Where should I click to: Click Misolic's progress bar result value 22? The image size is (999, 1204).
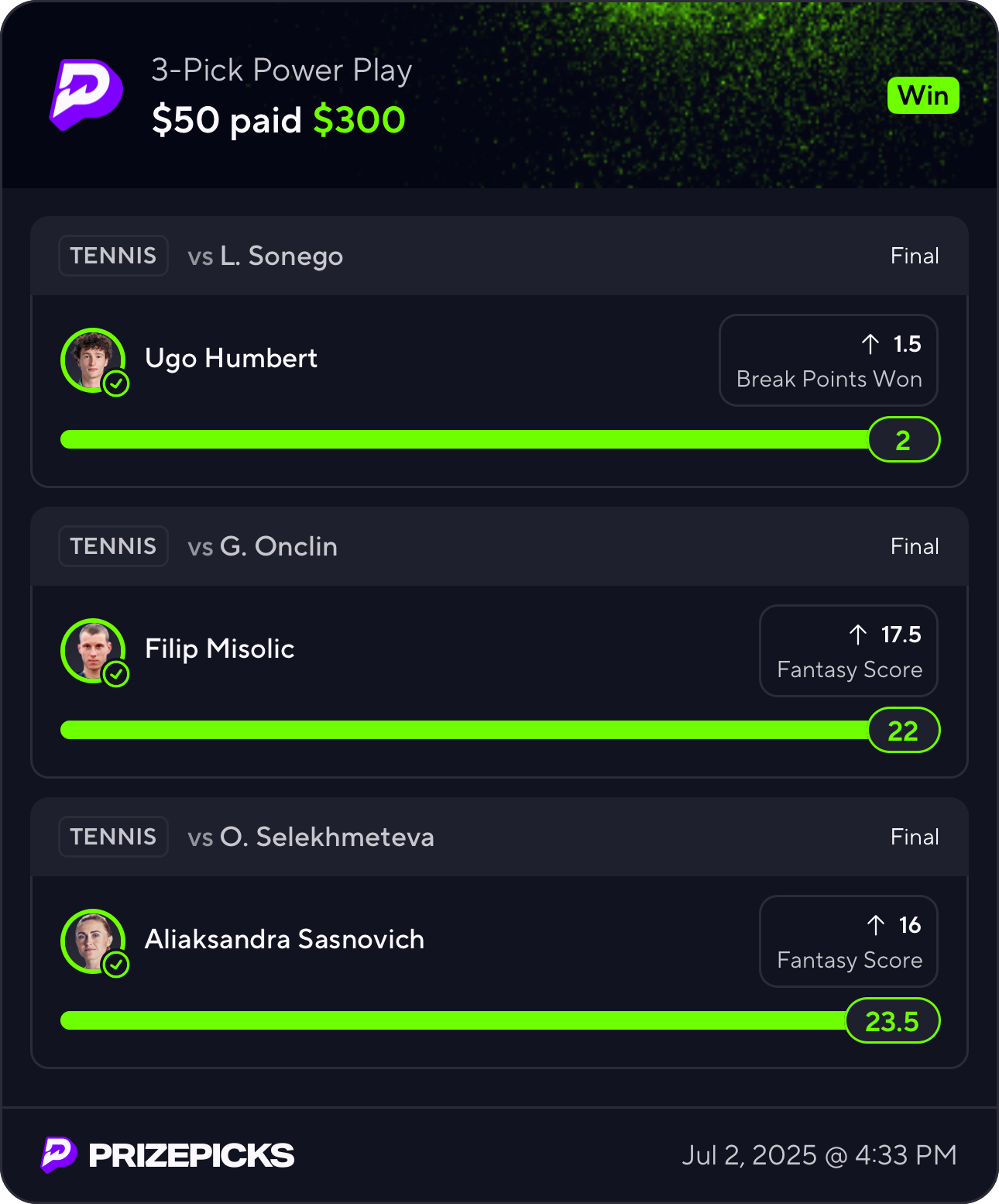tap(903, 731)
